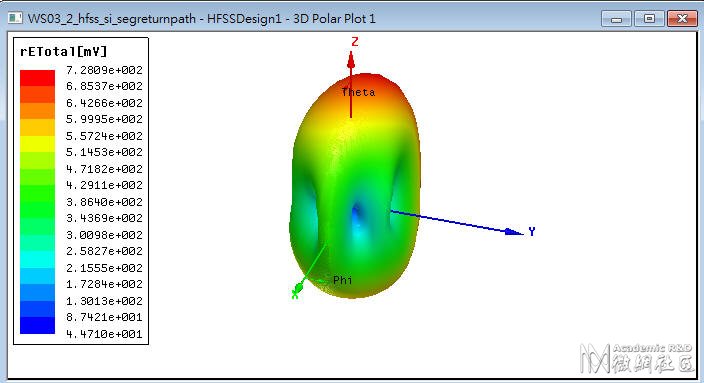Click the legend value 3.8640e+002
The width and height of the screenshot is (704, 383).
coord(104,202)
